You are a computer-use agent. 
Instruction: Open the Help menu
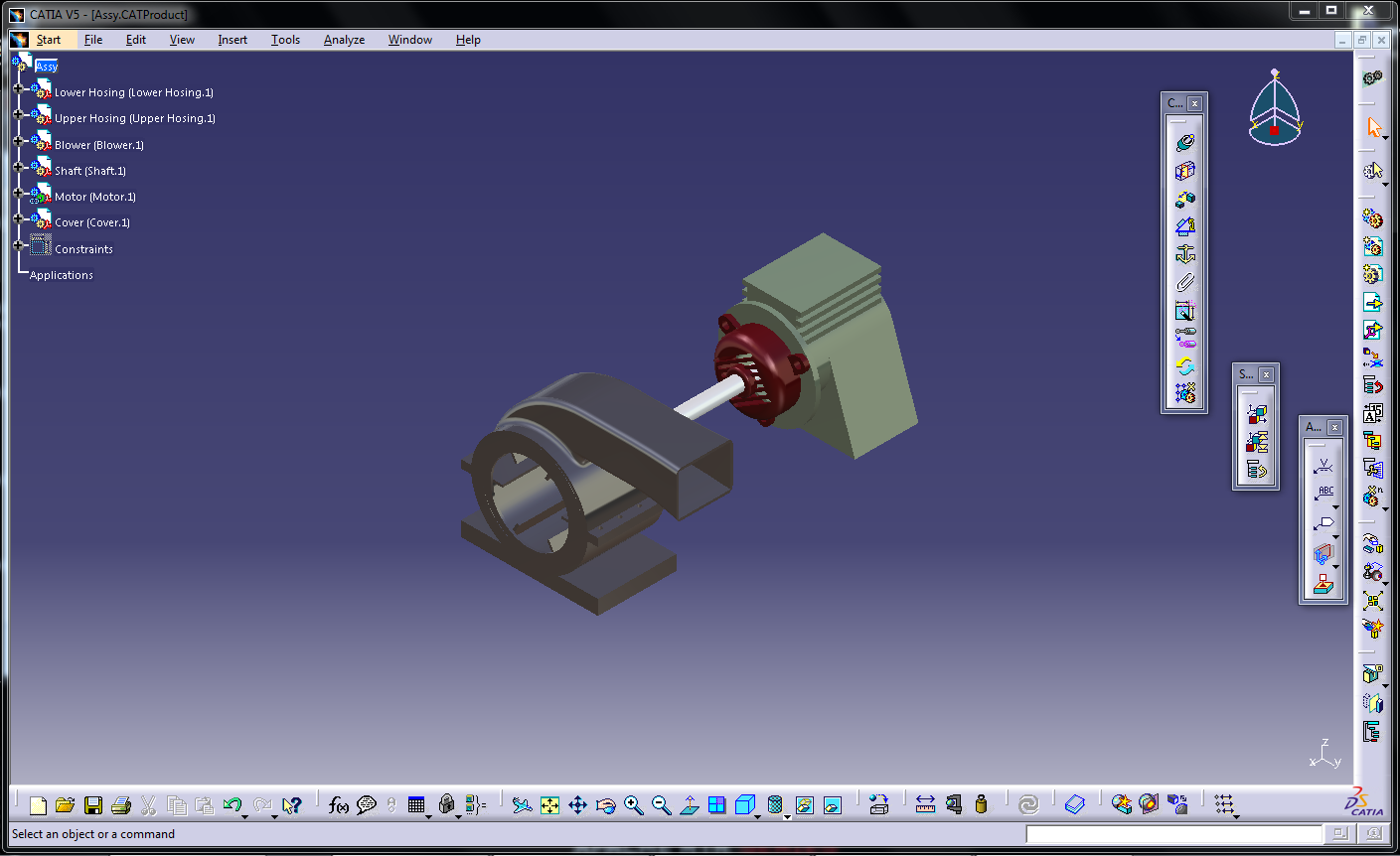(468, 40)
